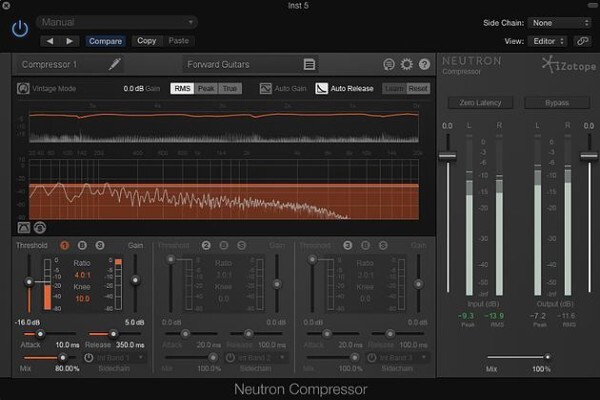Screen dimensions: 600x400
Task: Open the Manual preset dropdown
Action: [117, 22]
